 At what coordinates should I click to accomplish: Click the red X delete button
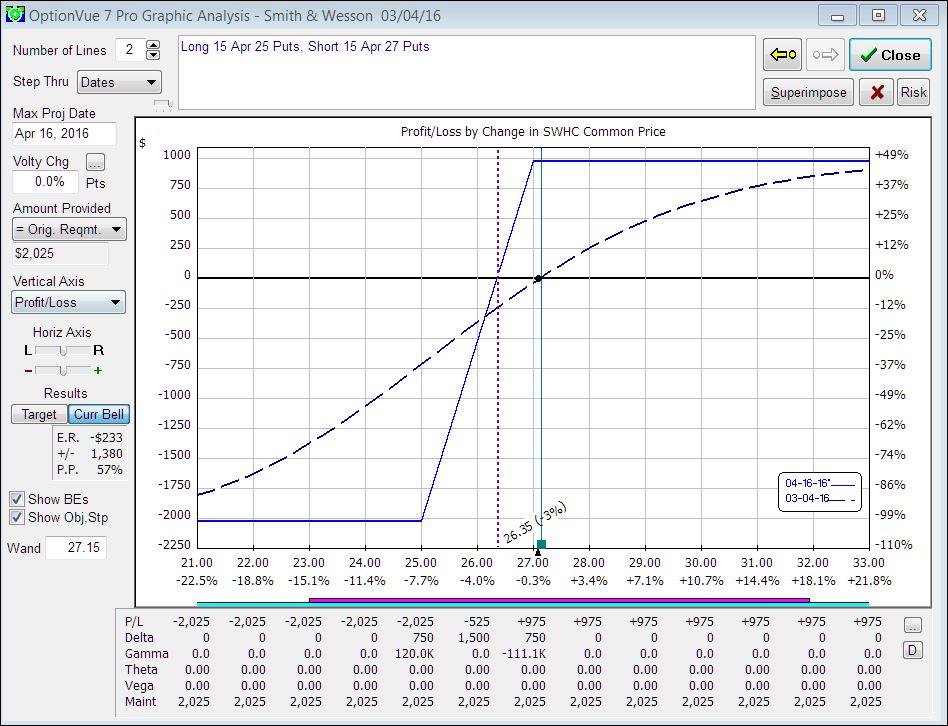click(x=876, y=92)
